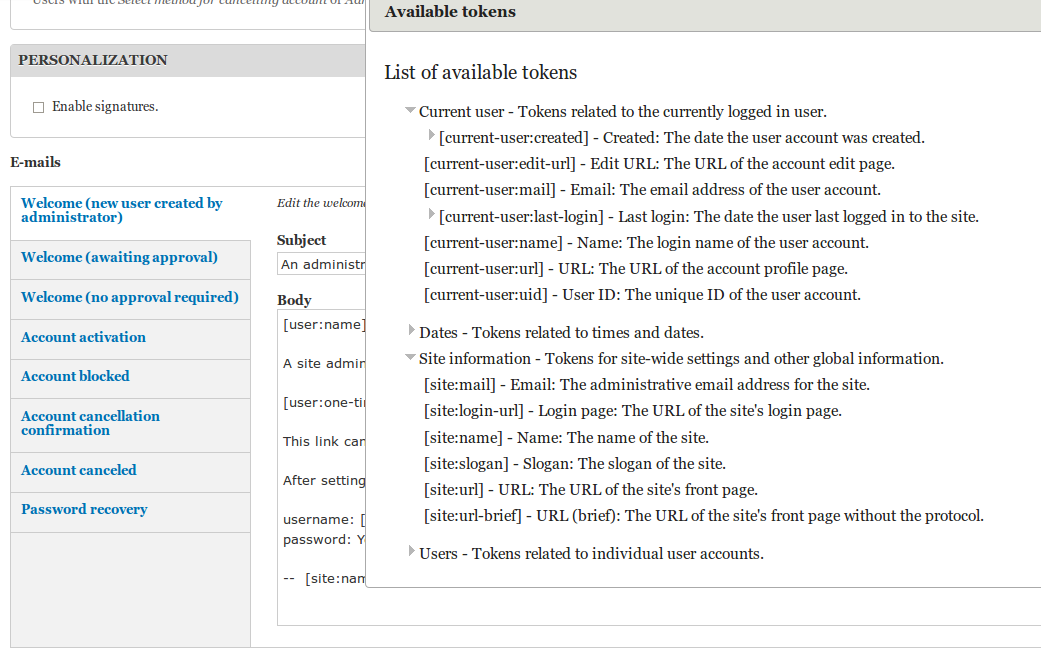Enable signatures checkbox
The width and height of the screenshot is (1041, 670).
pos(39,108)
